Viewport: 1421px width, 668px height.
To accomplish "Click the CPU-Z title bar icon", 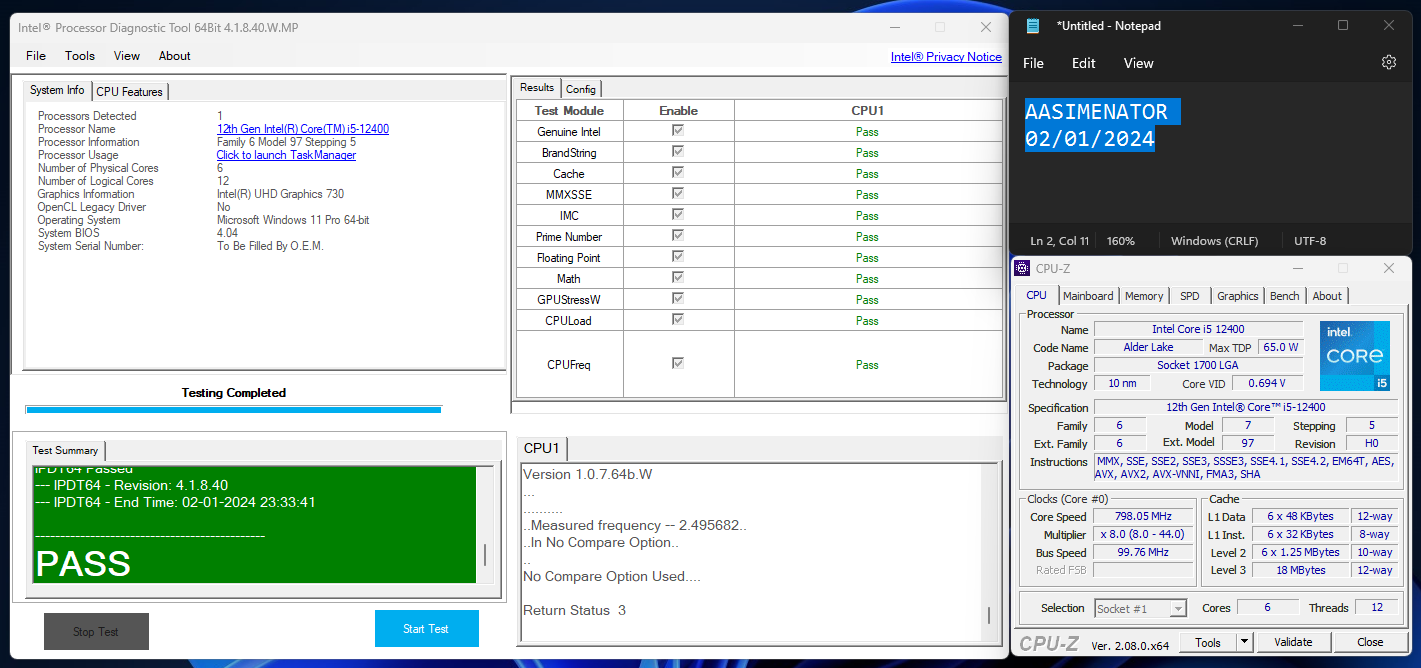I will tap(1022, 268).
